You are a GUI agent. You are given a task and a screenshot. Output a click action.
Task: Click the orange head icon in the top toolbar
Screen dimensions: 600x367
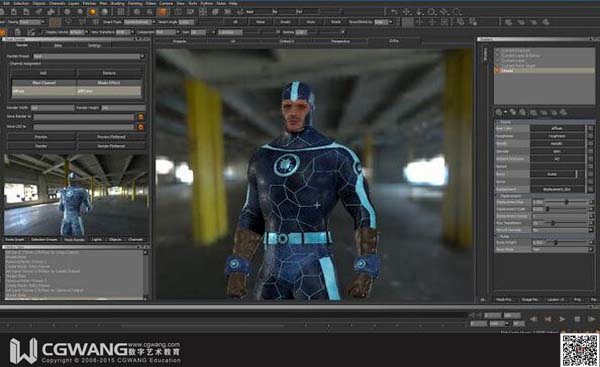(163, 12)
